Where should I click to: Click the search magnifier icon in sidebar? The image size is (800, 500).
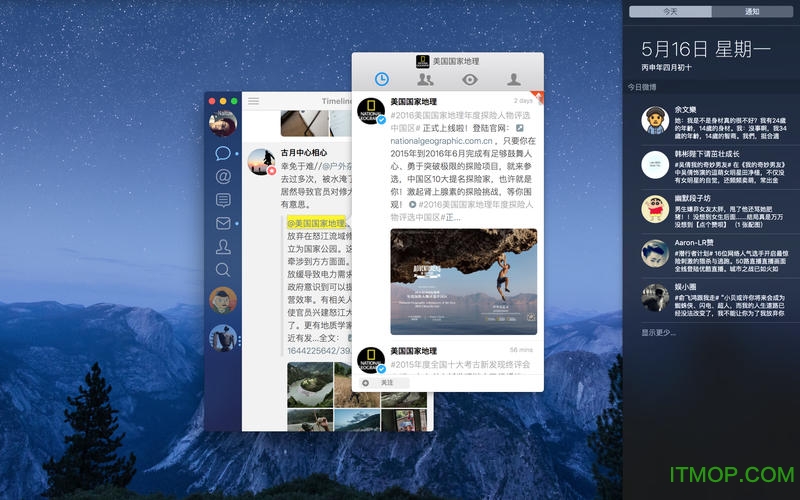pos(223,269)
